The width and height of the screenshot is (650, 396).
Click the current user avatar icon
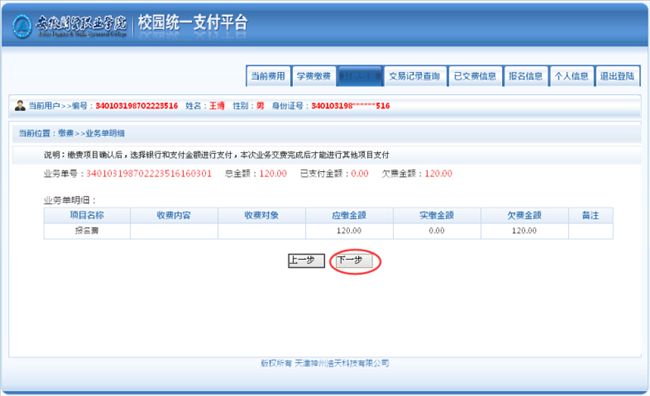(20, 106)
